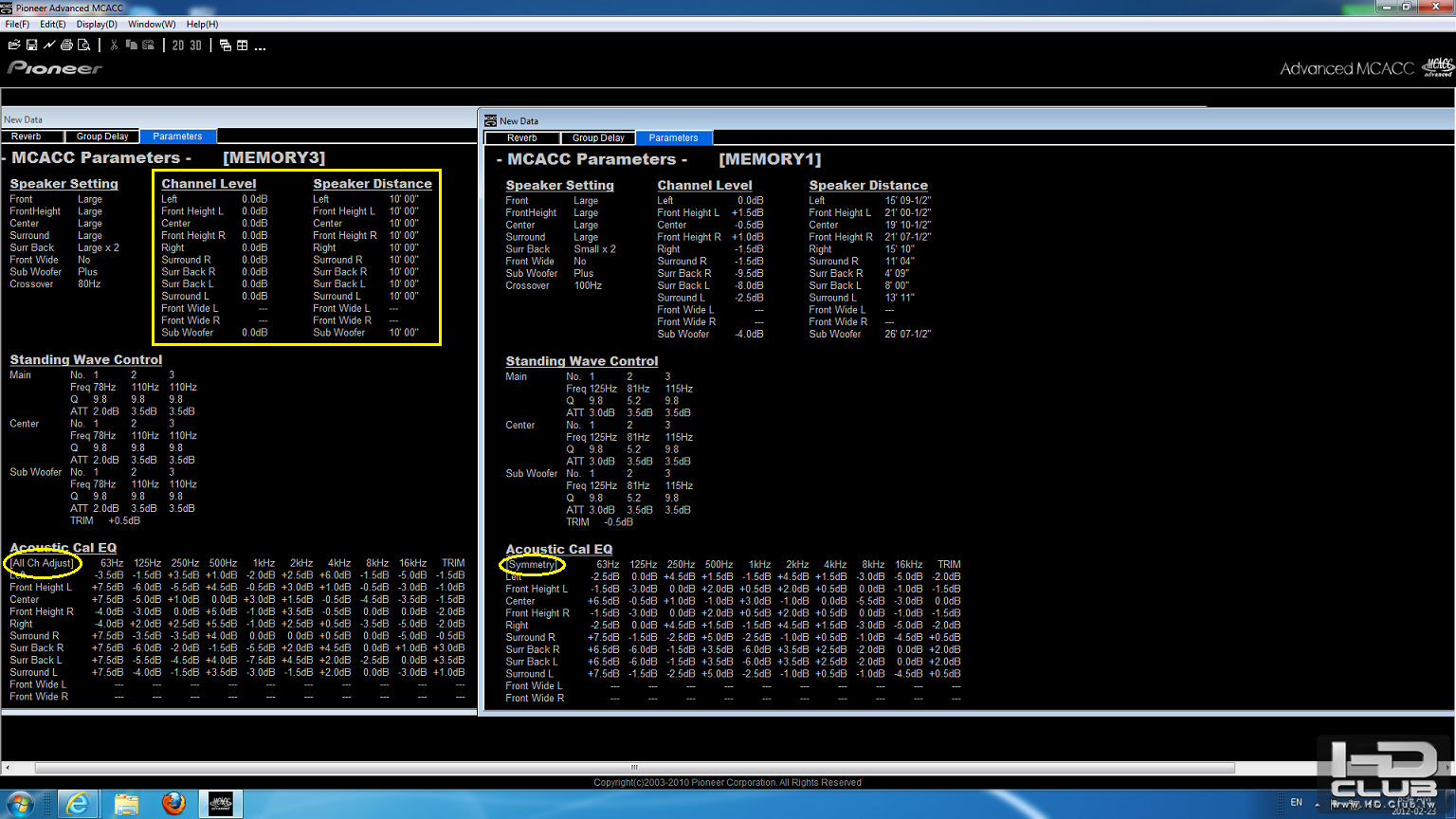
Task: Click the ellipsis toolbar icon
Action: (x=260, y=46)
